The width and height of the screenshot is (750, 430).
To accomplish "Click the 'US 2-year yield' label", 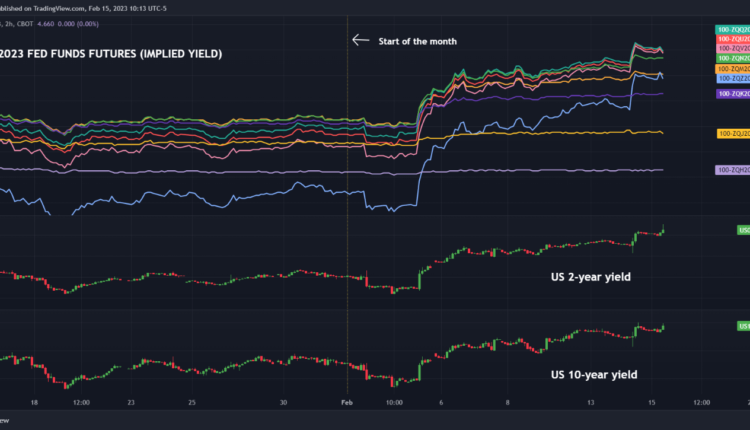I will [x=592, y=276].
